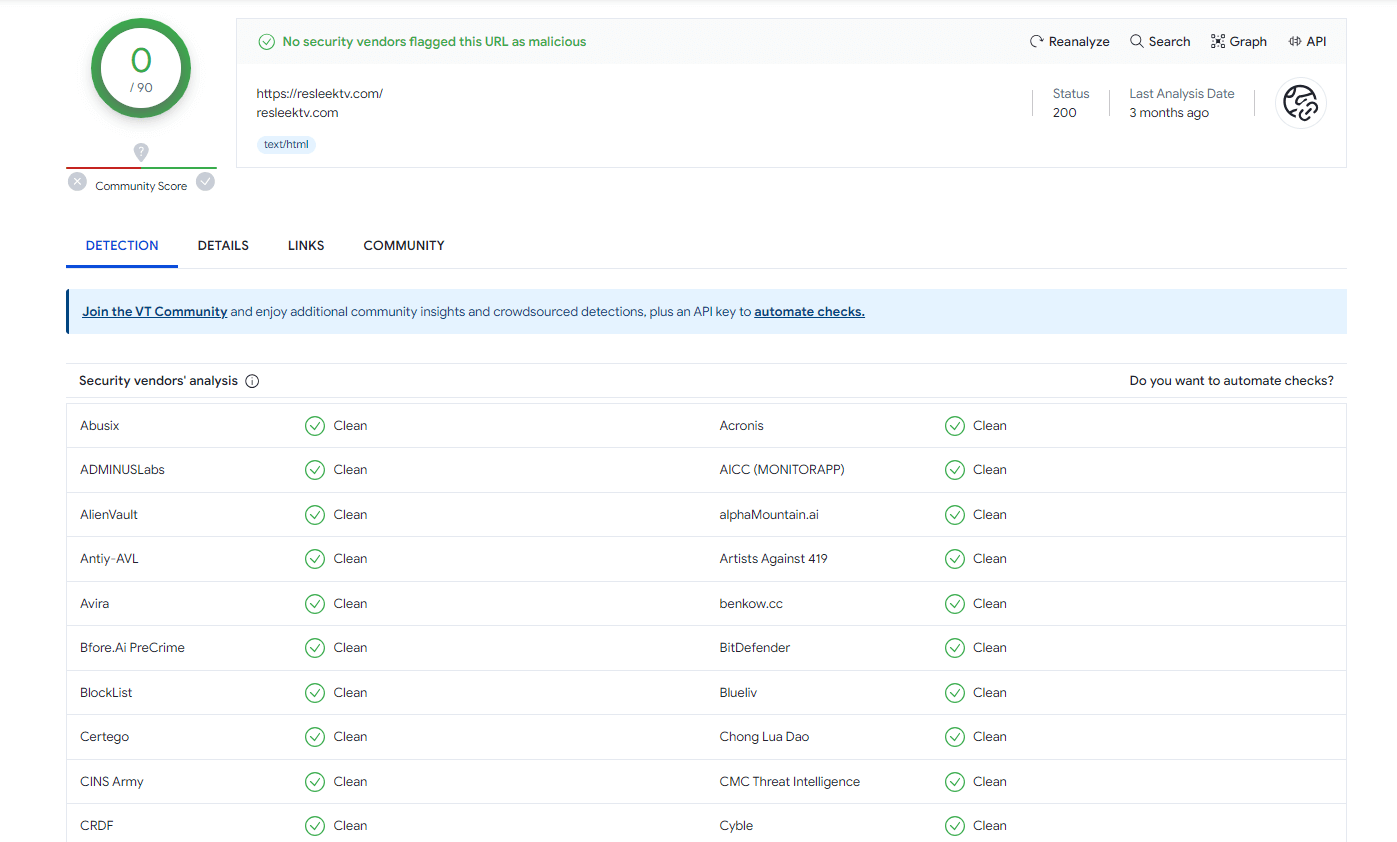Click the resleektv.com domain text

point(297,113)
